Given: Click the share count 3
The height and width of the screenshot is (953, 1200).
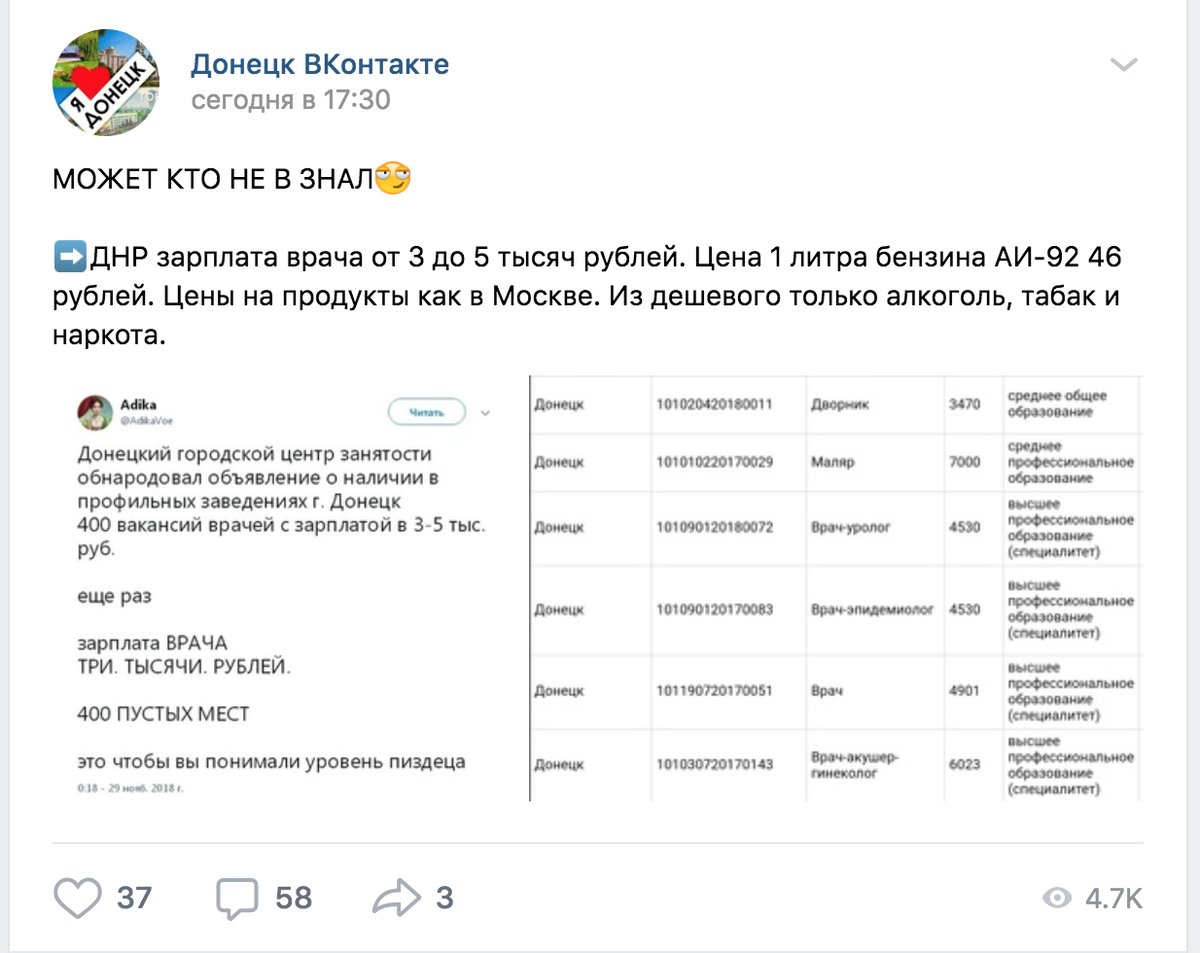Looking at the screenshot, I should [444, 898].
